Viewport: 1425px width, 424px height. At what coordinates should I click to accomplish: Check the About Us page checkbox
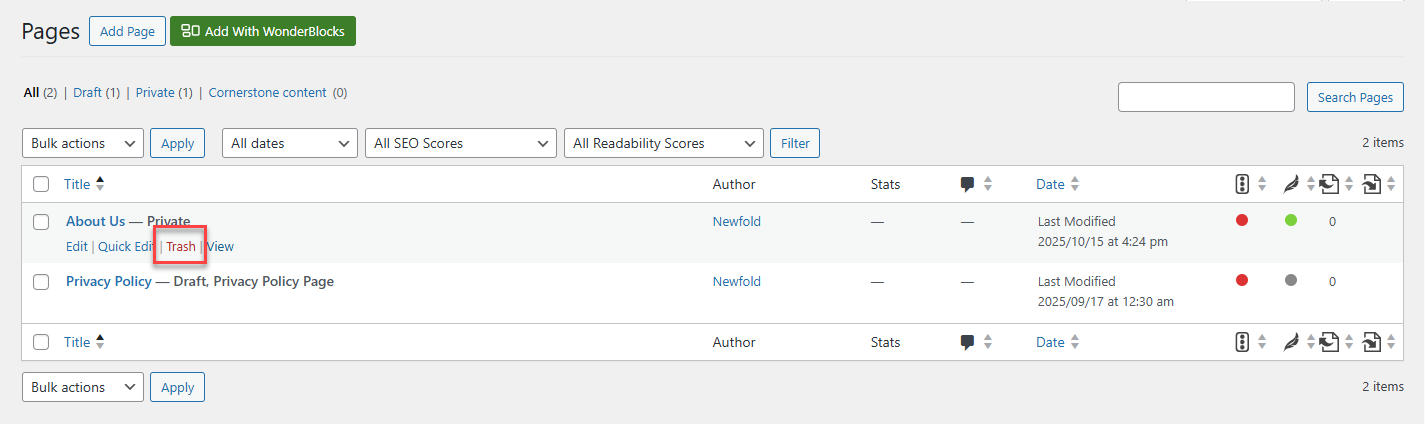[41, 222]
